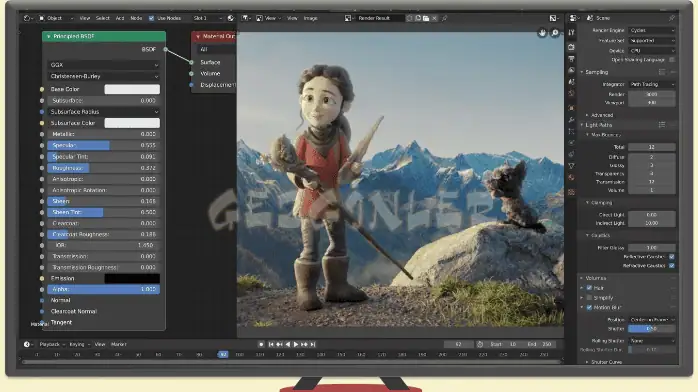
Task: Open the Slot 1 material slot dropdown
Action: pyautogui.click(x=207, y=18)
